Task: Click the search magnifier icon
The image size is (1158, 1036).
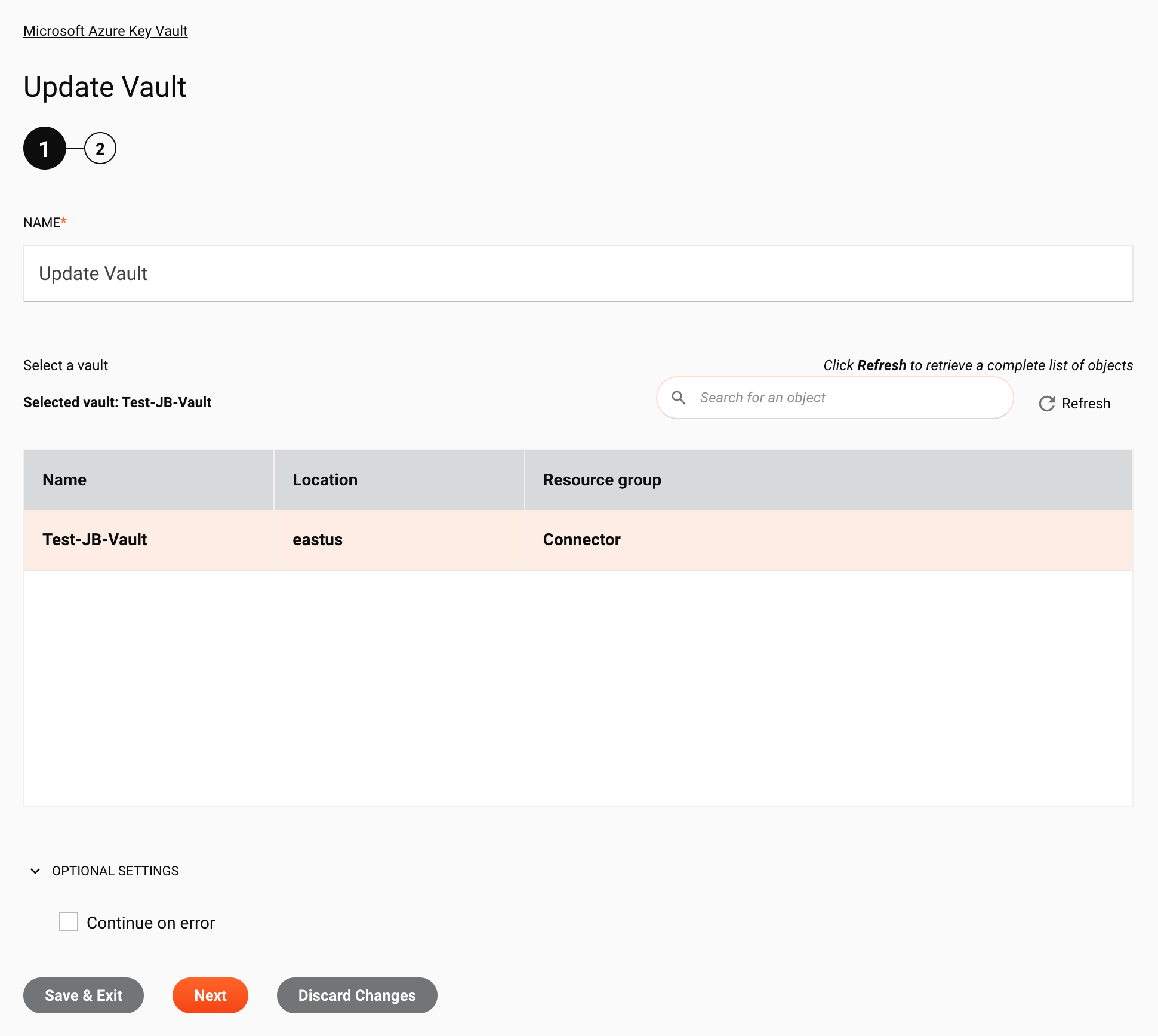Action: point(679,397)
